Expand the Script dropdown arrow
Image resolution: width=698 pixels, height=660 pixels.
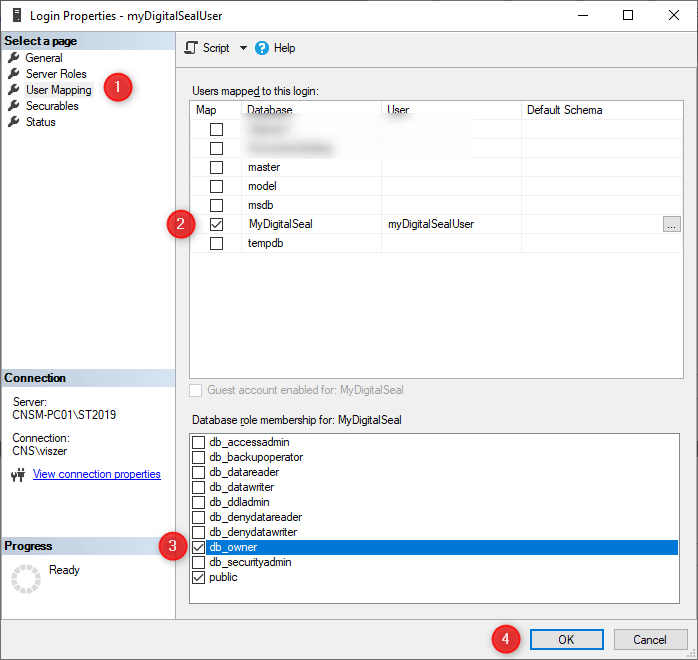[x=243, y=48]
